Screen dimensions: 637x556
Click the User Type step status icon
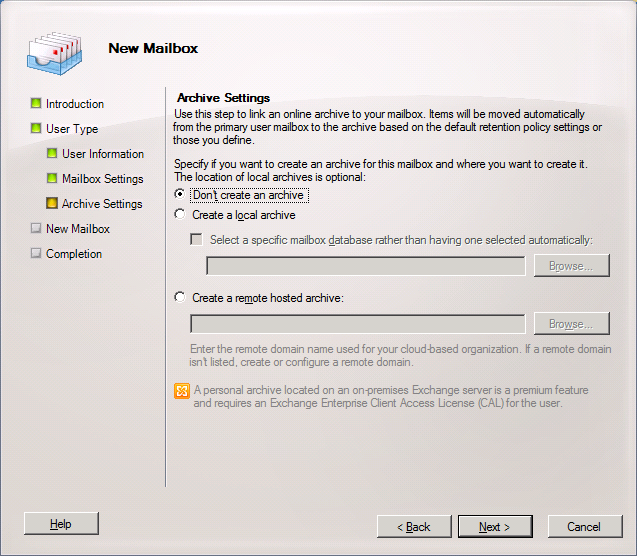(x=36, y=129)
